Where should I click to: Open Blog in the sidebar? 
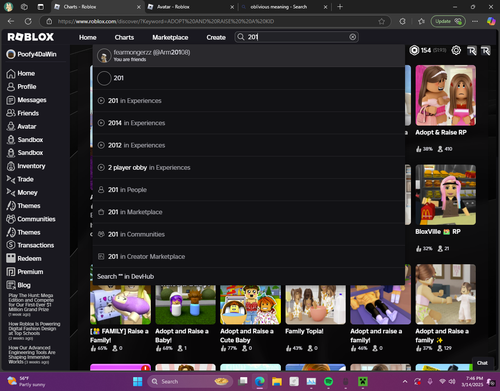[18, 285]
